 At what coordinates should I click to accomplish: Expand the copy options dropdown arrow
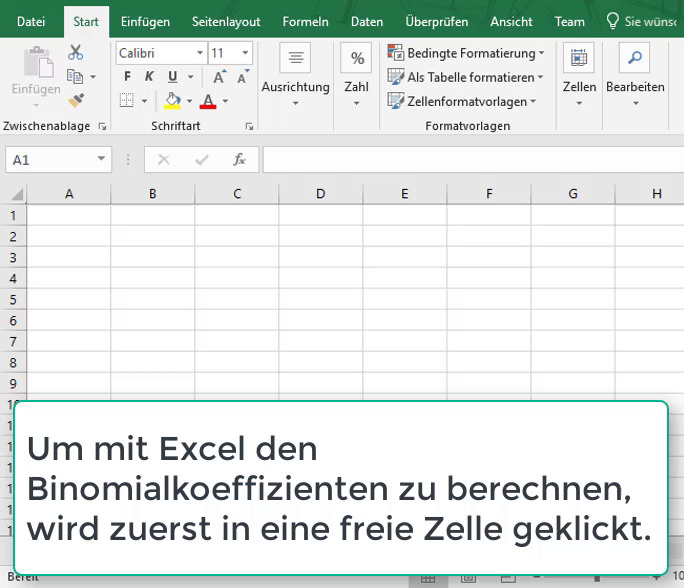click(92, 77)
